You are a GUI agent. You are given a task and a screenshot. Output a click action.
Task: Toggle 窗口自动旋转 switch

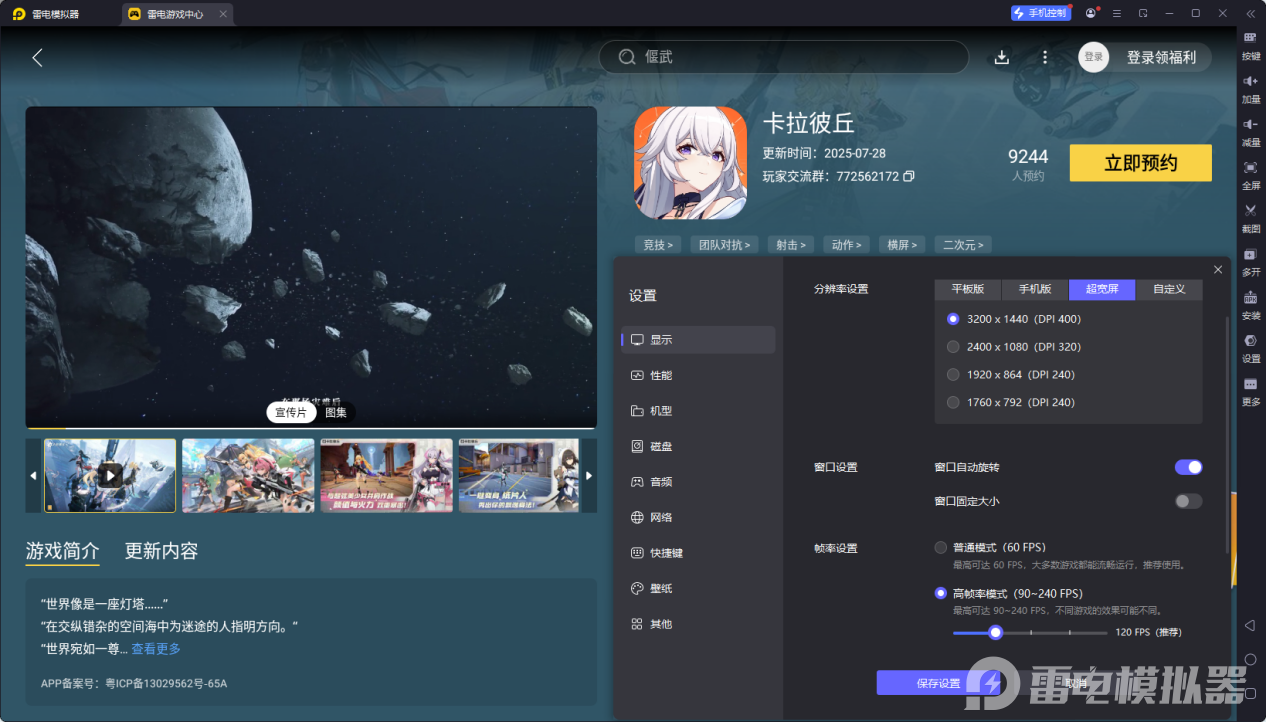(x=1188, y=467)
